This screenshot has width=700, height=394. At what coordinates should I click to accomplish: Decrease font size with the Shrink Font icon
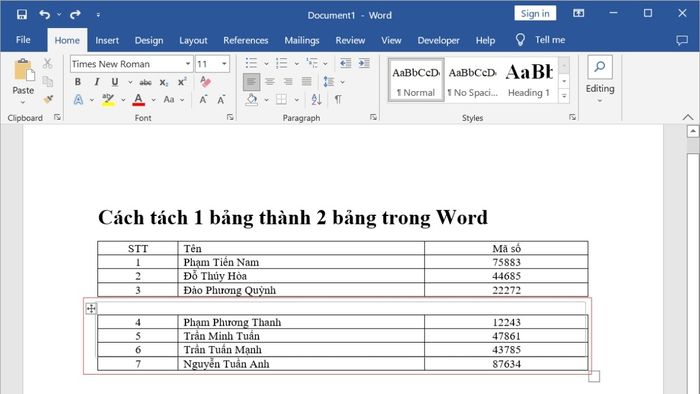coord(221,100)
